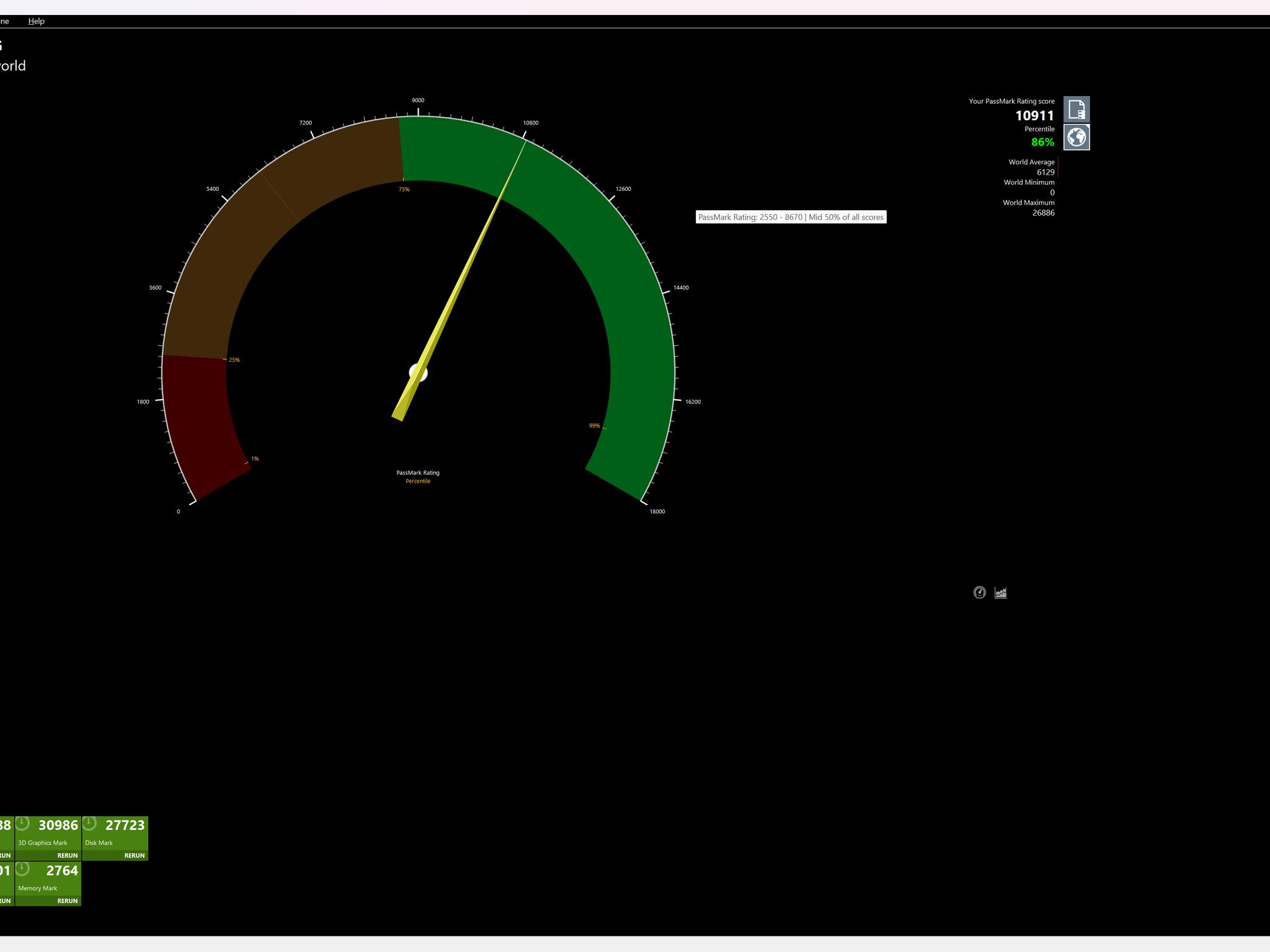This screenshot has height=952, width=1270.
Task: Click the "PassMark Rating" label below the gauge
Action: point(418,473)
